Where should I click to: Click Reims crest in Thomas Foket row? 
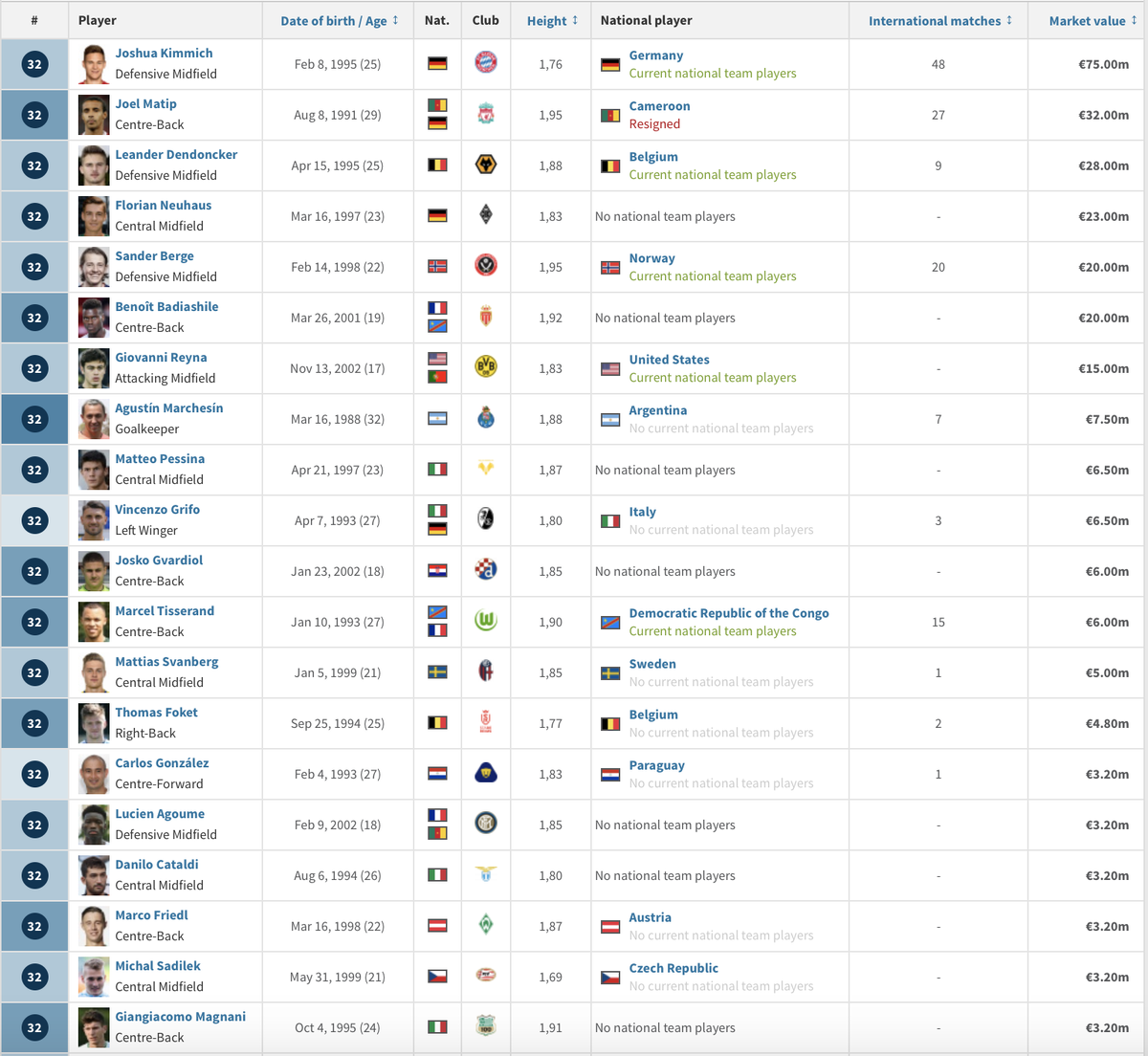[486, 722]
